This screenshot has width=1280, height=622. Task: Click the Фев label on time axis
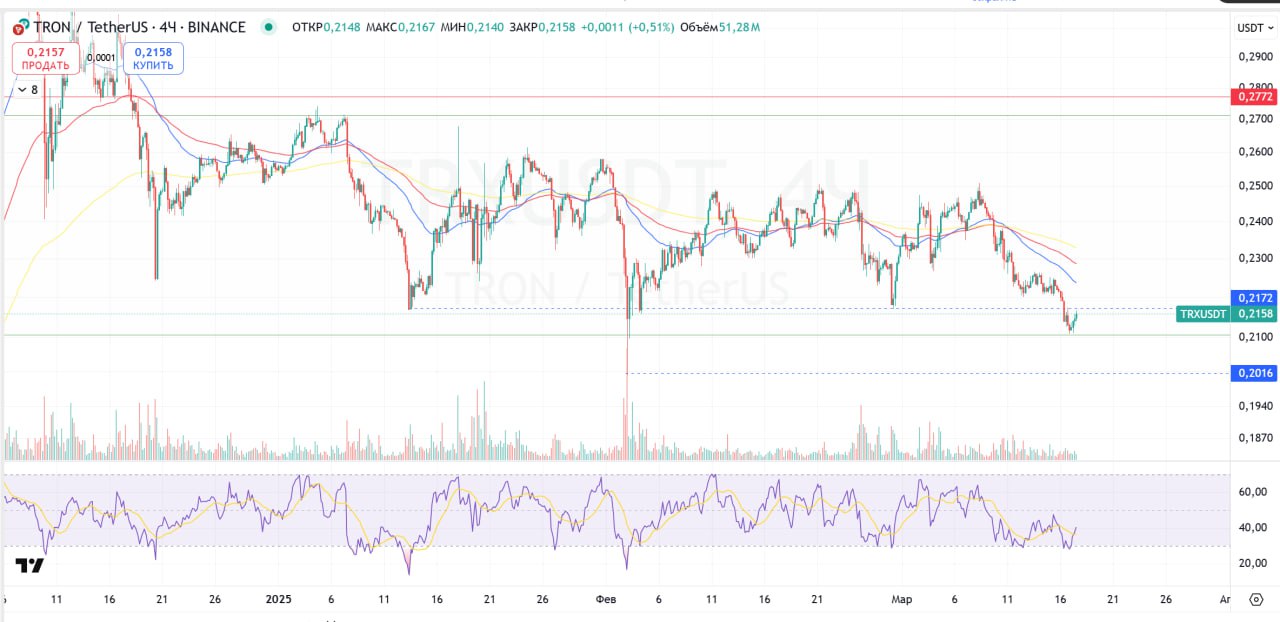(606, 599)
